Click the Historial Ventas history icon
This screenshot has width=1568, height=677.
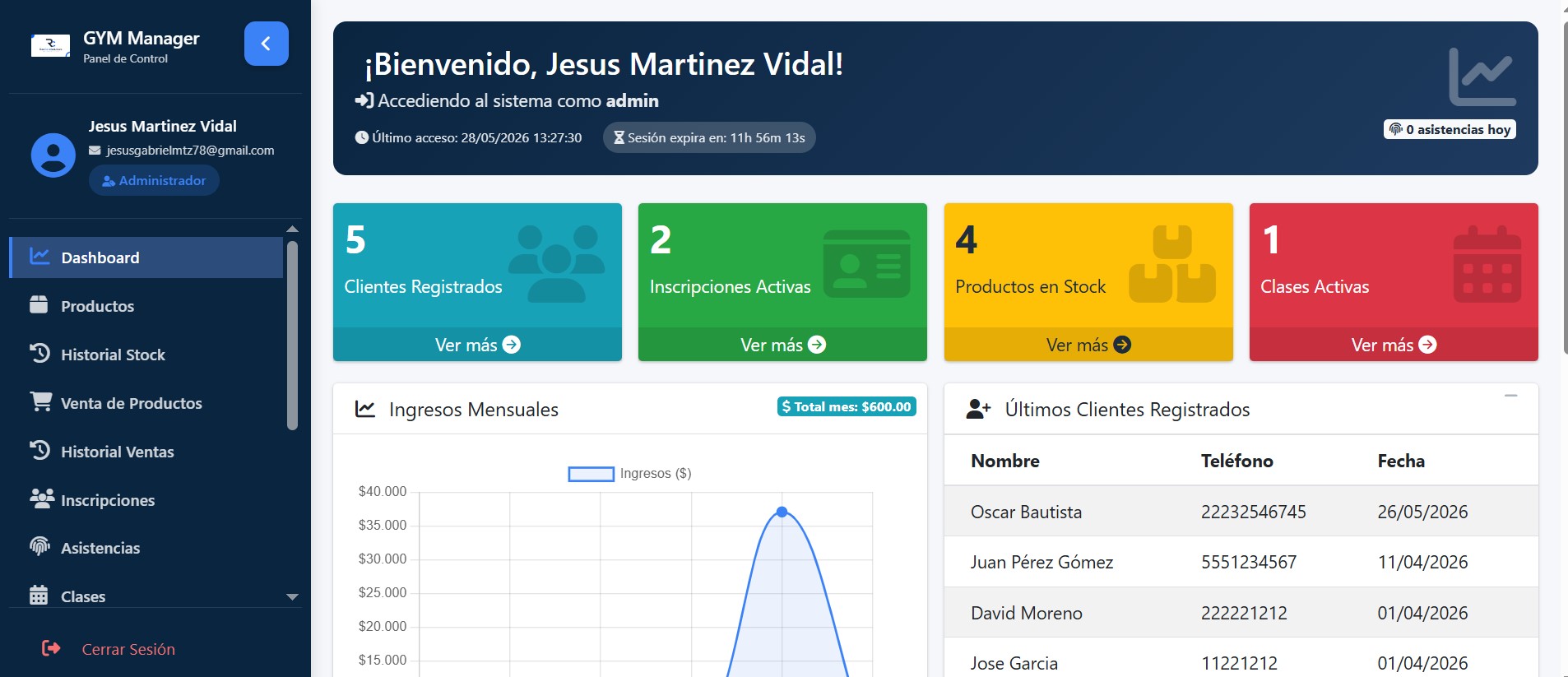tap(39, 450)
